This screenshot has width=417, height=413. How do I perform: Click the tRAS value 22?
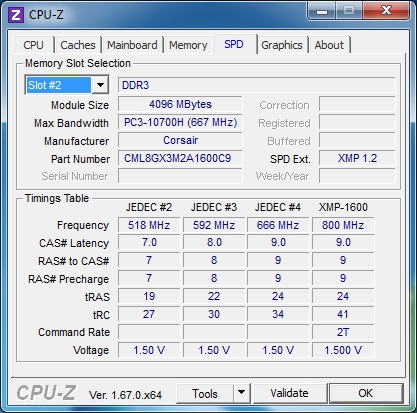click(214, 296)
